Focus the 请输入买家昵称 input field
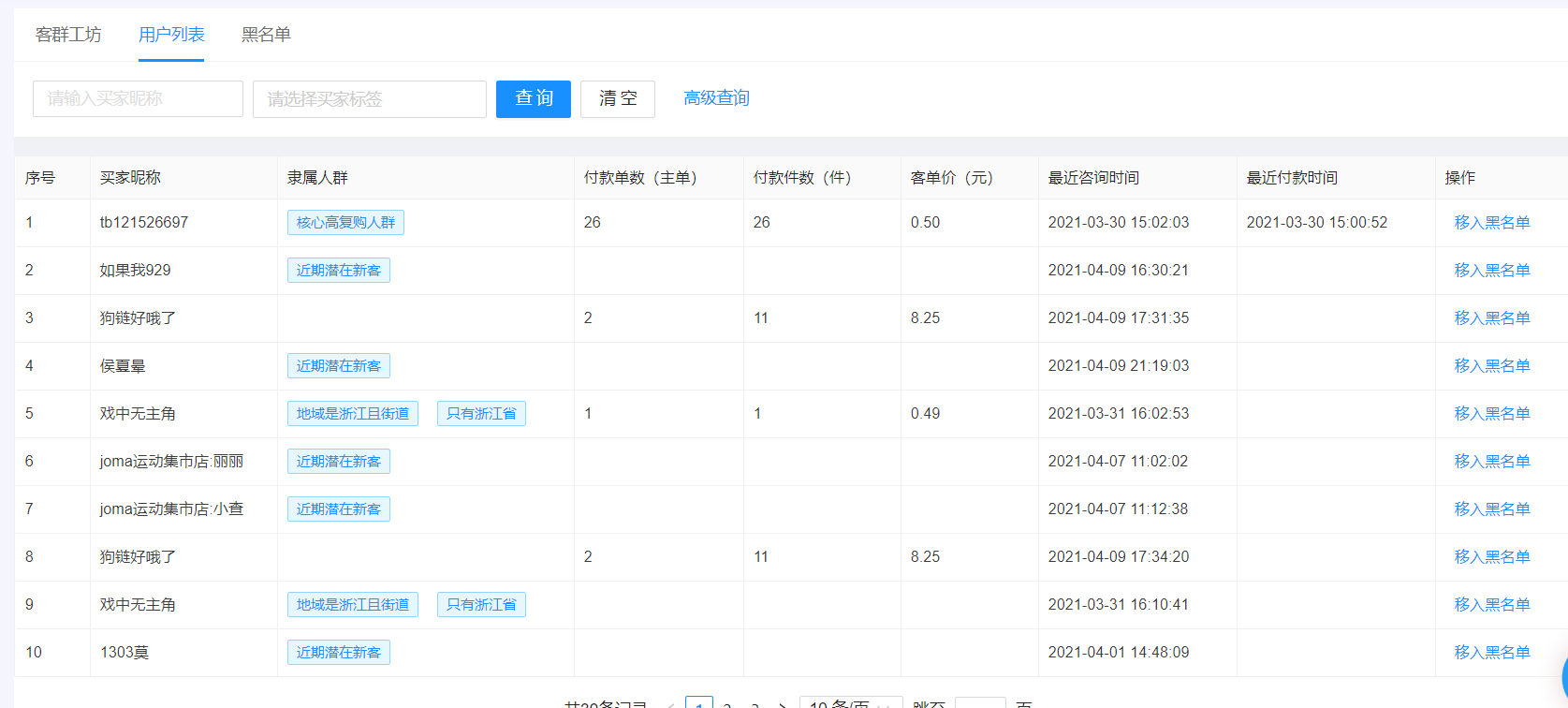The width and height of the screenshot is (1568, 708). tap(138, 98)
